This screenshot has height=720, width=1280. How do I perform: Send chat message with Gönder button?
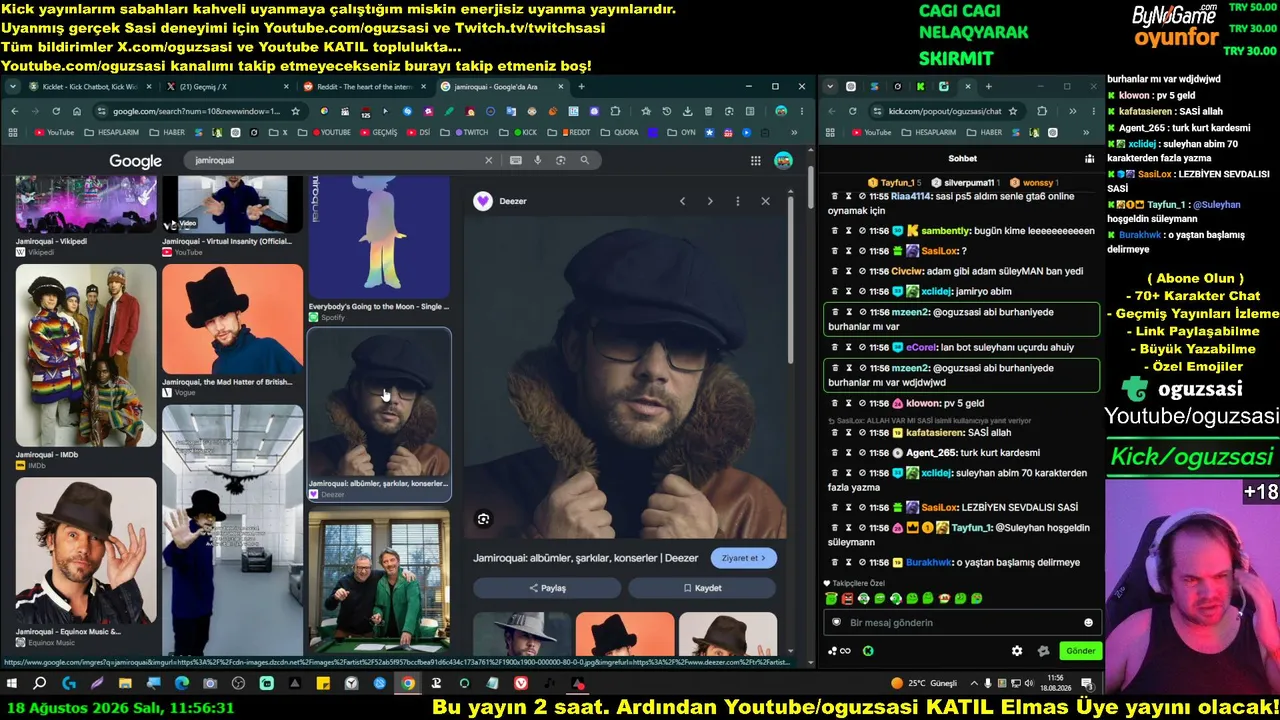(1080, 651)
